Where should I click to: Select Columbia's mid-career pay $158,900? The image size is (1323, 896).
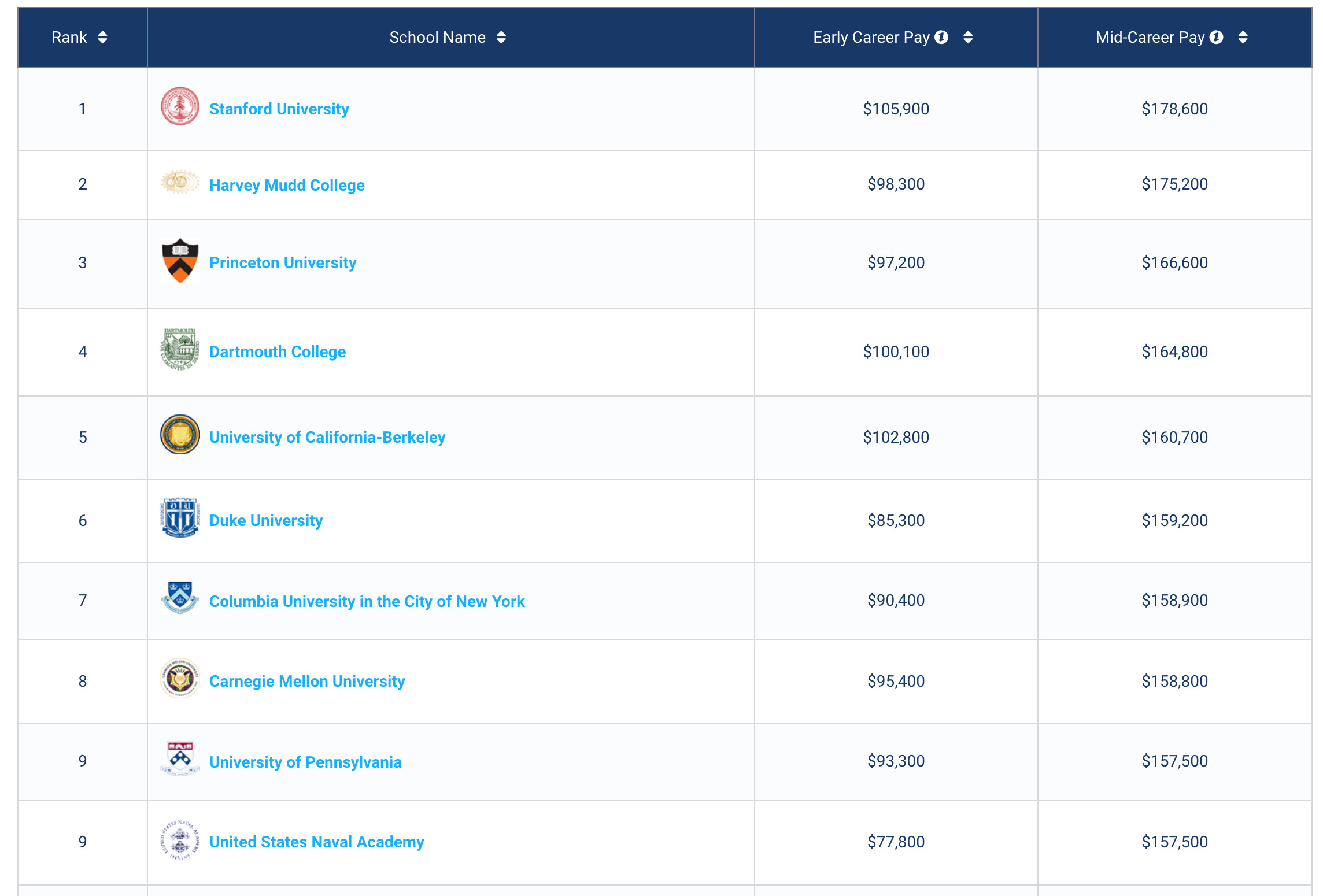click(1175, 600)
